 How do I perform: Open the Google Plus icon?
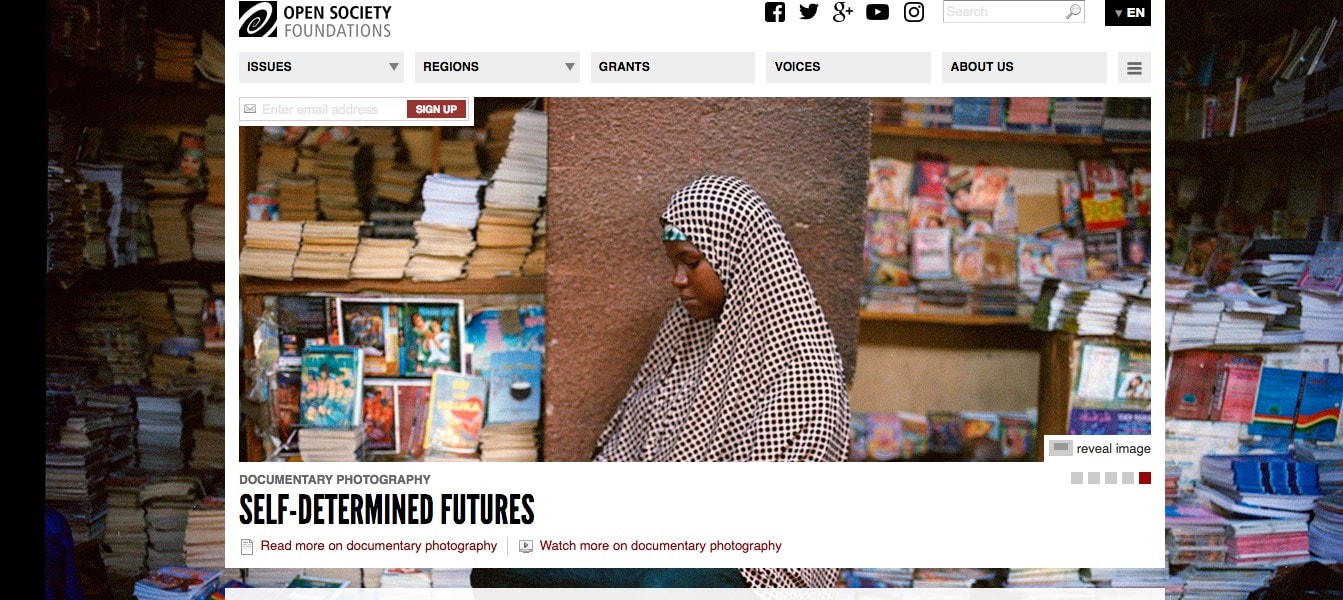pyautogui.click(x=843, y=12)
